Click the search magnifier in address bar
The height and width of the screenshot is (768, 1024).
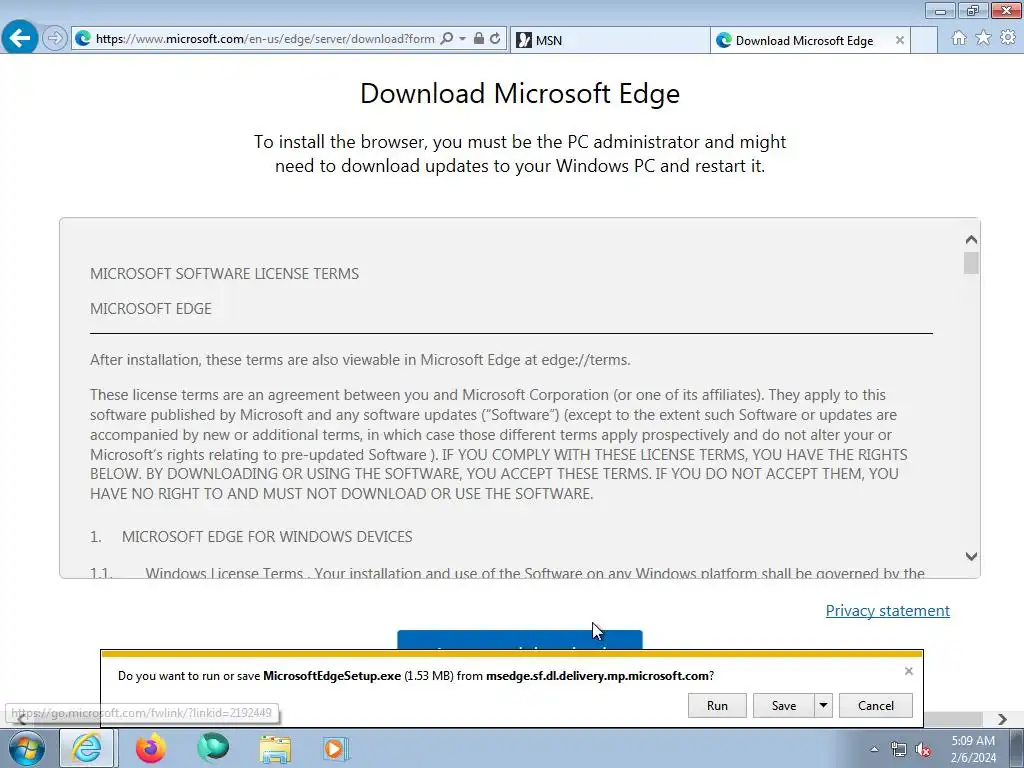click(x=447, y=39)
